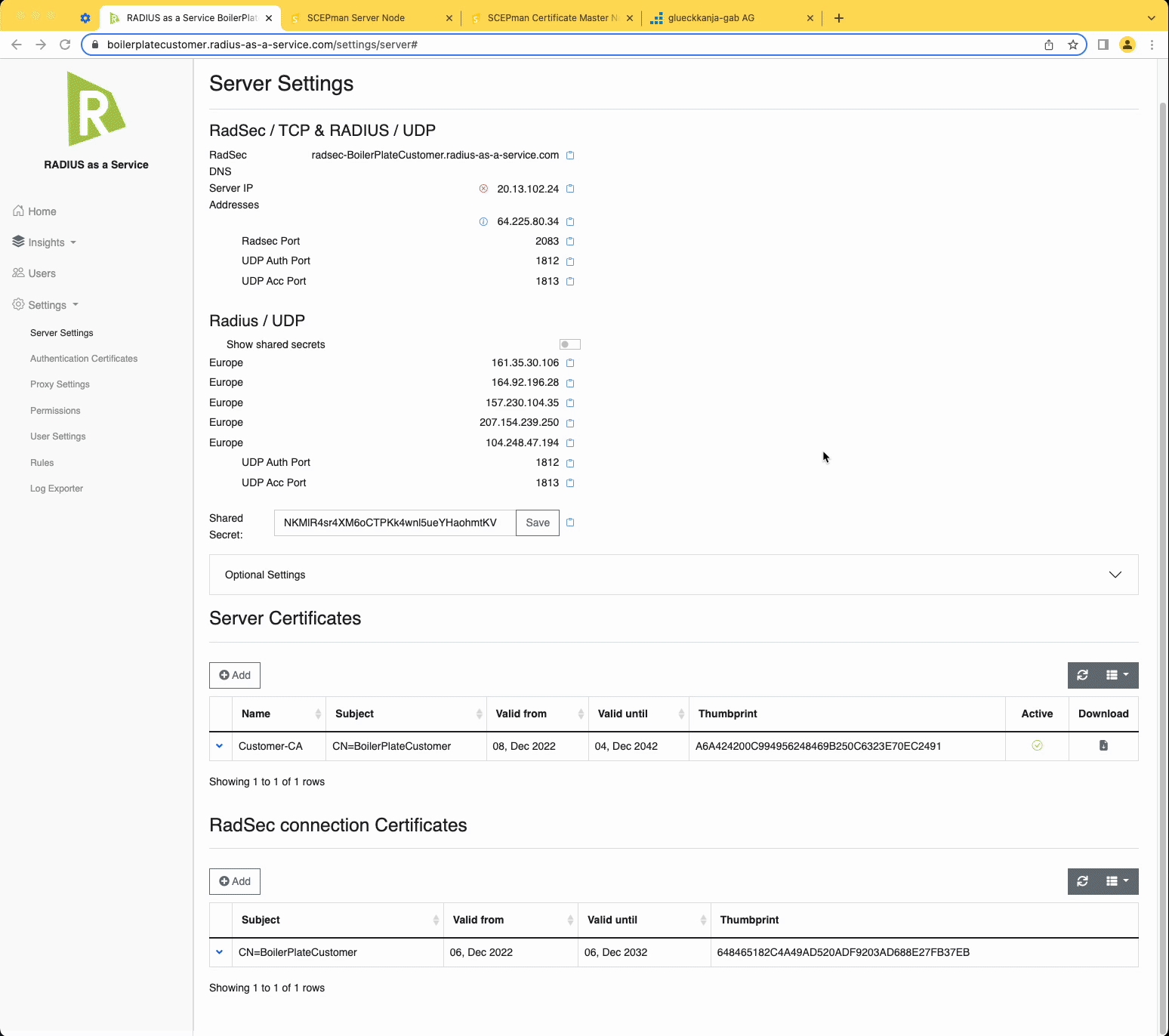This screenshot has height=1036, width=1169.
Task: Open Permissions settings page
Action: [55, 411]
